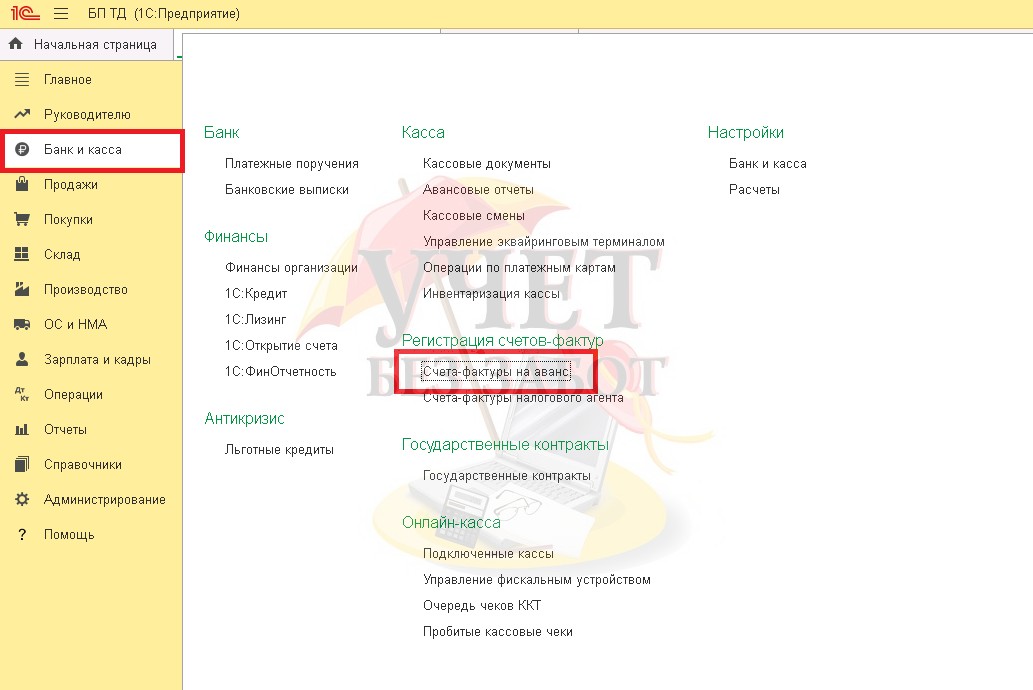Open Кассовые документы

487,163
